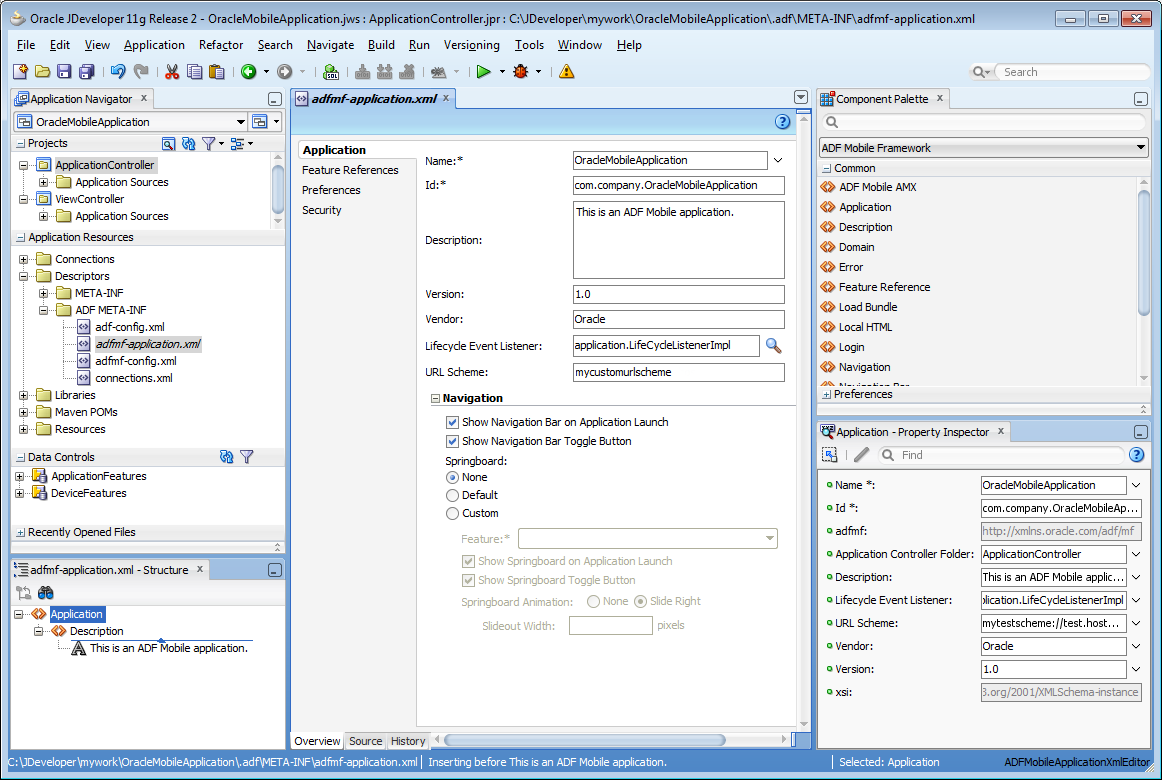This screenshot has height=780, width=1162.
Task: Open the Build menu
Action: coord(381,45)
